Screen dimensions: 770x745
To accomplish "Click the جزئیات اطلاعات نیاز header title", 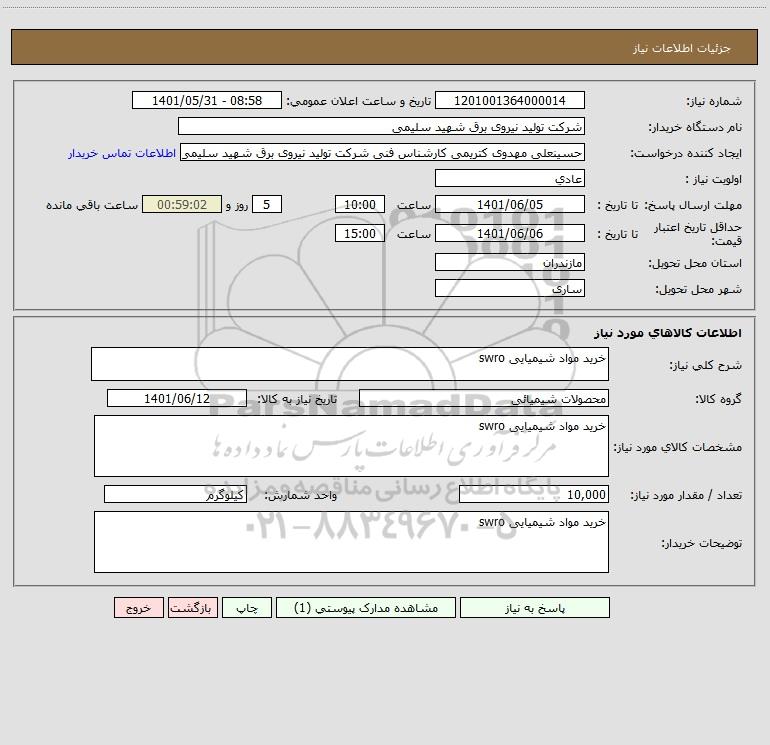I will pyautogui.click(x=682, y=48).
